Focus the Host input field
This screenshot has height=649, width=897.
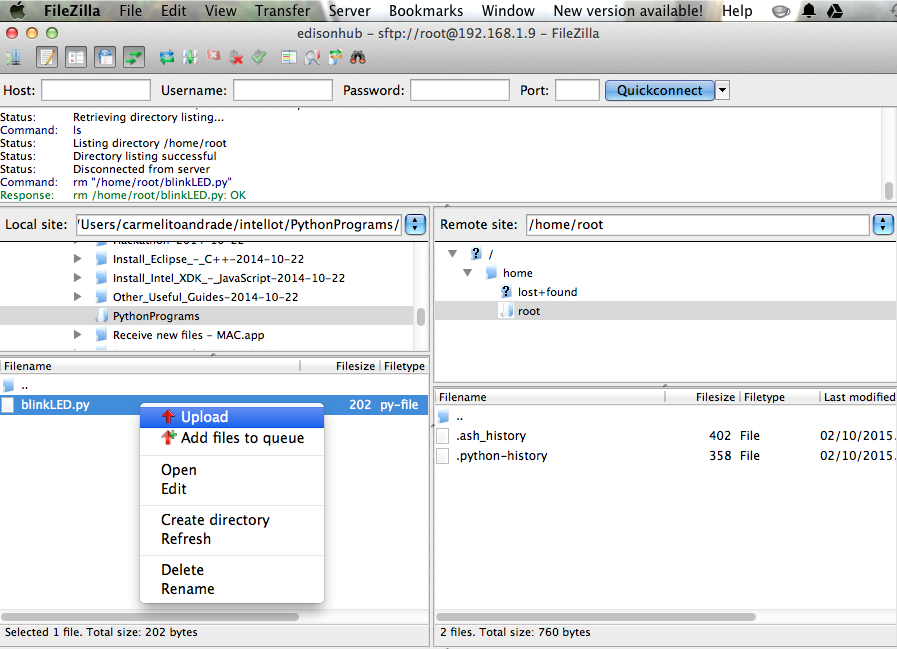click(x=96, y=90)
